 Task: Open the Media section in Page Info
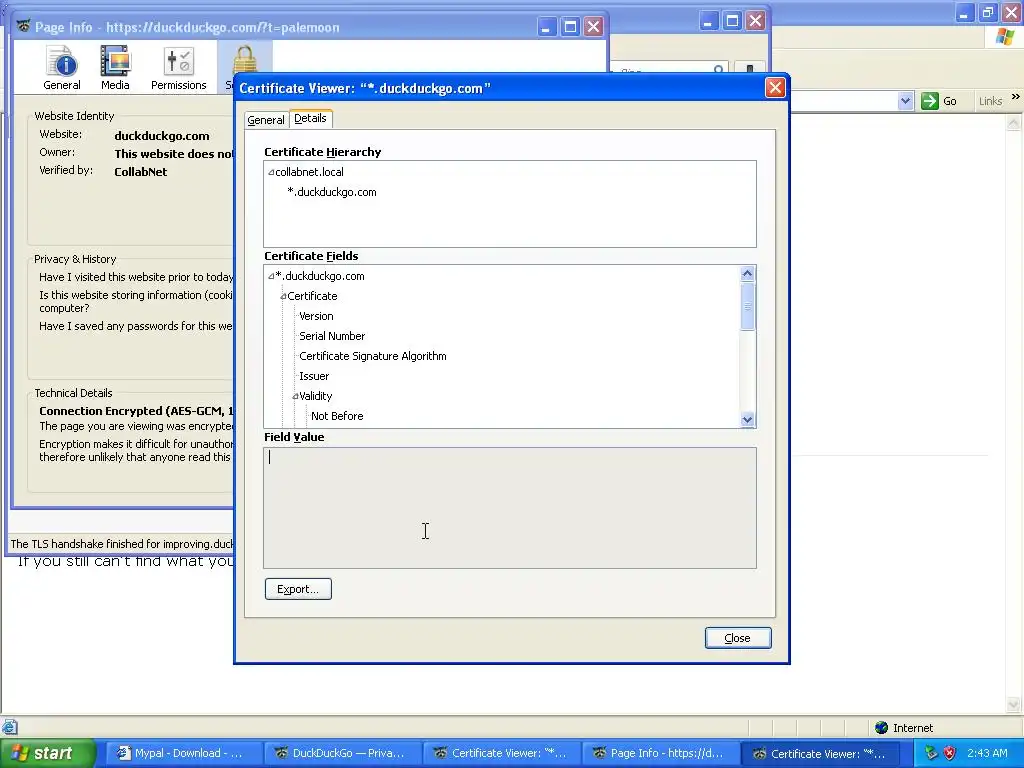pyautogui.click(x=115, y=67)
